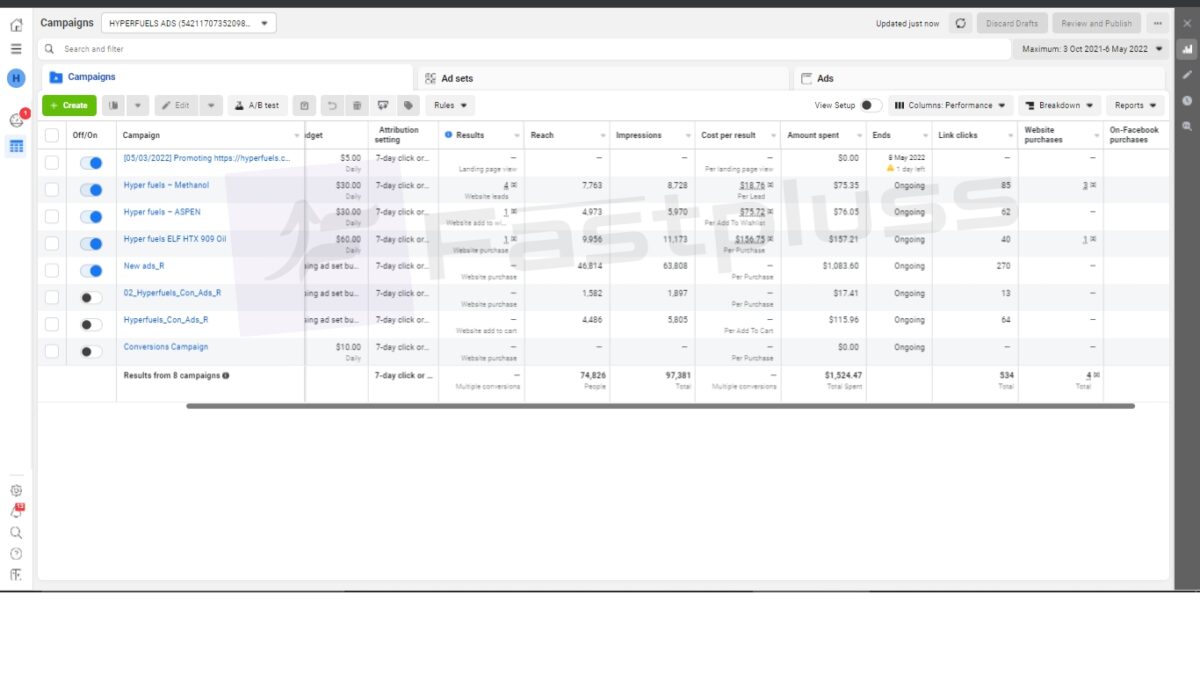The width and height of the screenshot is (1200, 675).
Task: Click the report a problem icon at sidebar bottom
Action: pos(16,575)
